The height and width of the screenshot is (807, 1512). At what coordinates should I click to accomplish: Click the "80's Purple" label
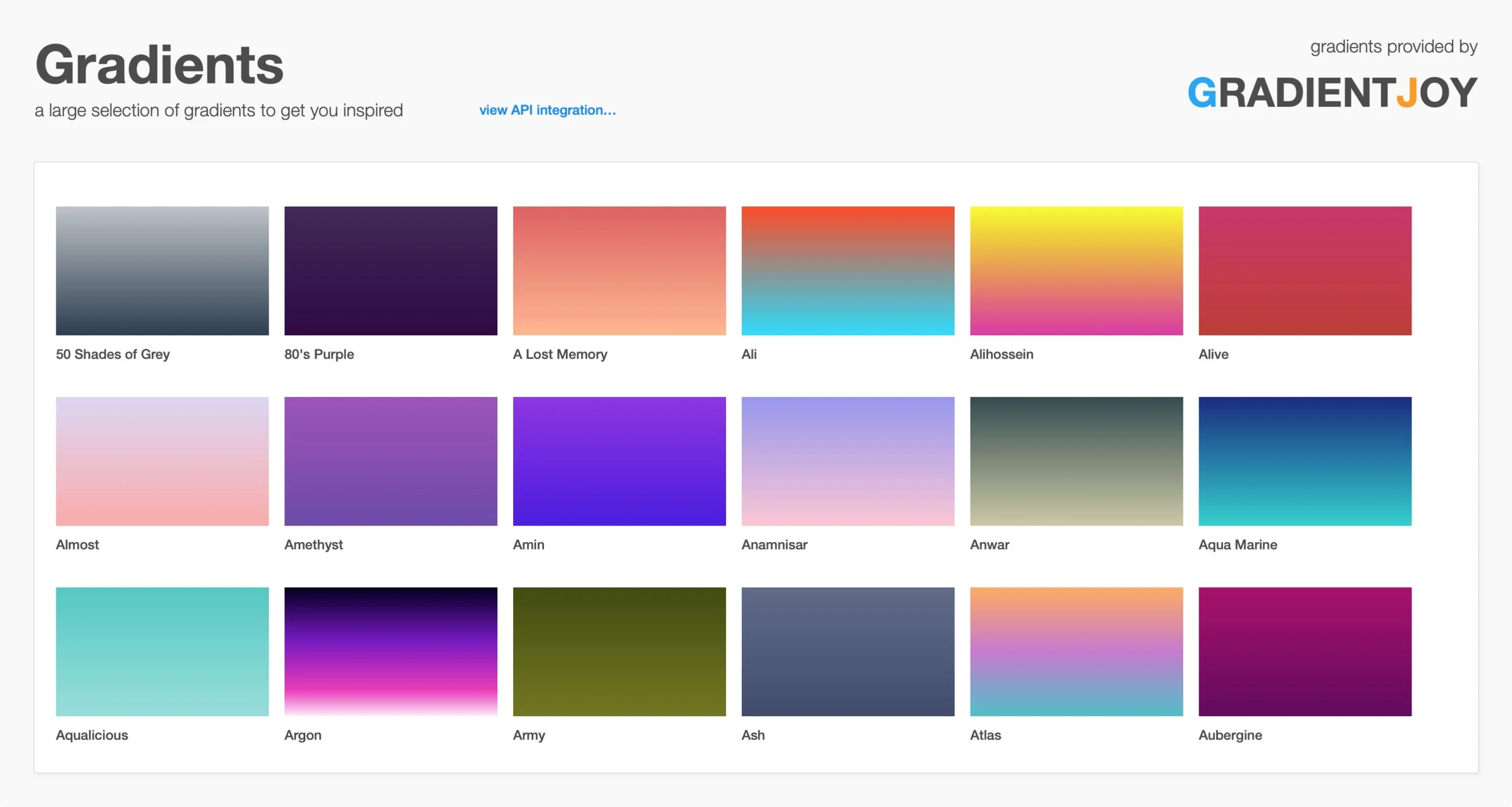pyautogui.click(x=319, y=354)
